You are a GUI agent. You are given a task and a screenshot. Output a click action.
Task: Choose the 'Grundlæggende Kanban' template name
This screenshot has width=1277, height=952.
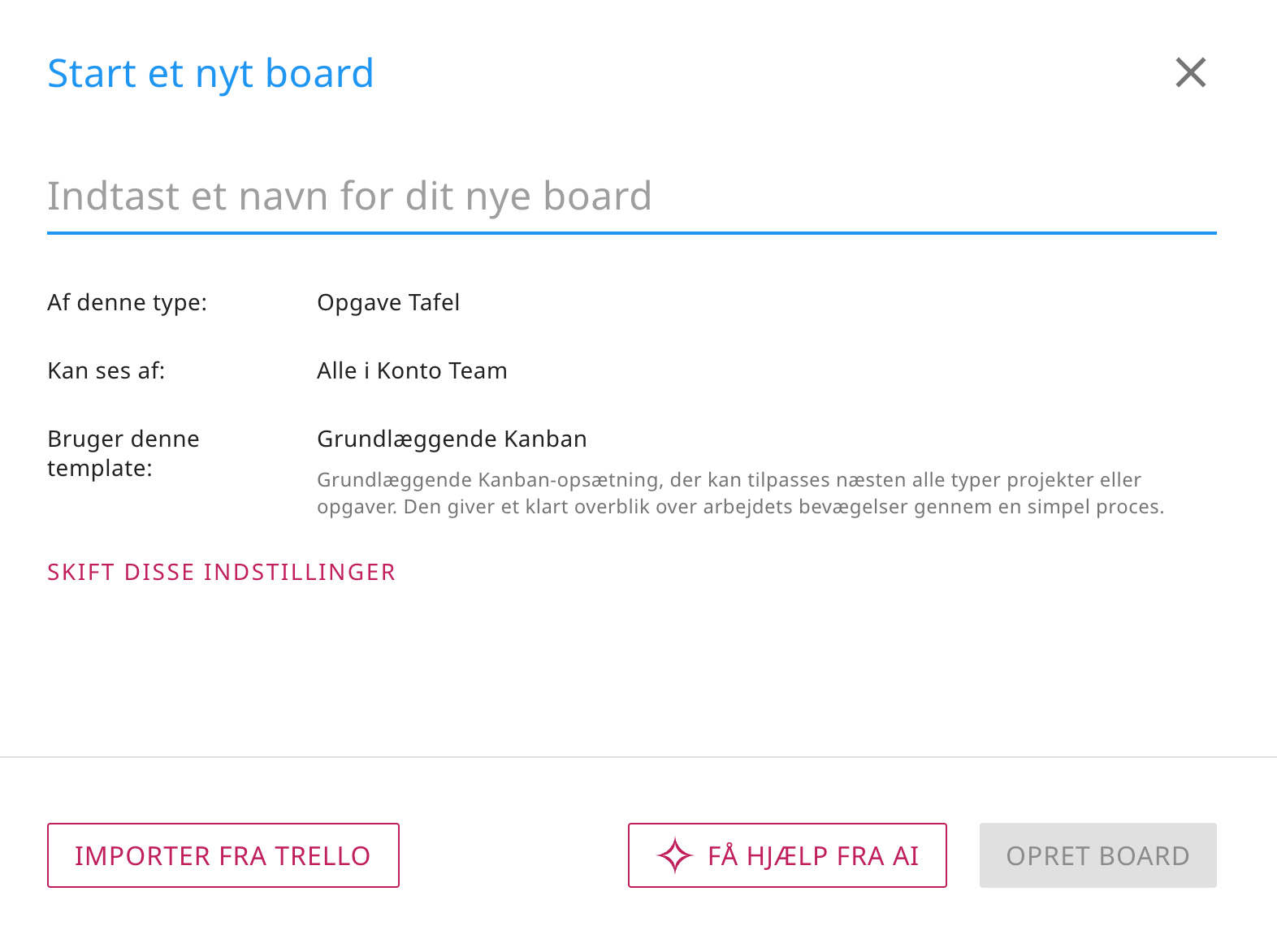(x=452, y=439)
